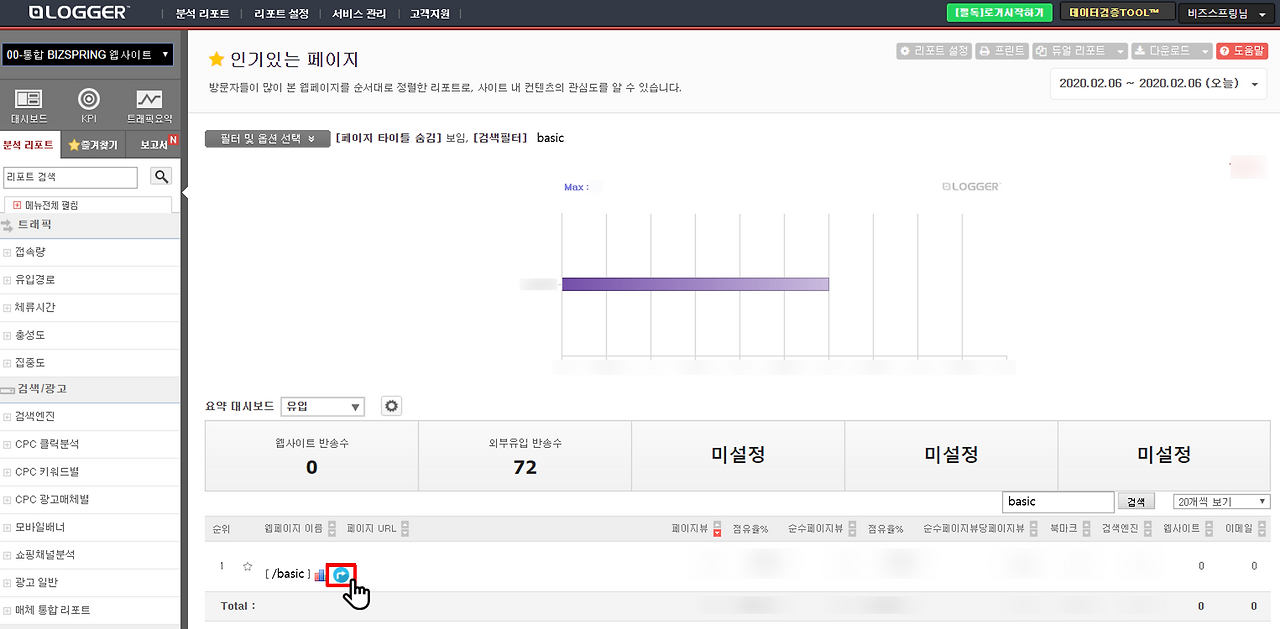The image size is (1280, 629).
Task: Sort by 이메일 column arrows
Action: pos(1260,529)
